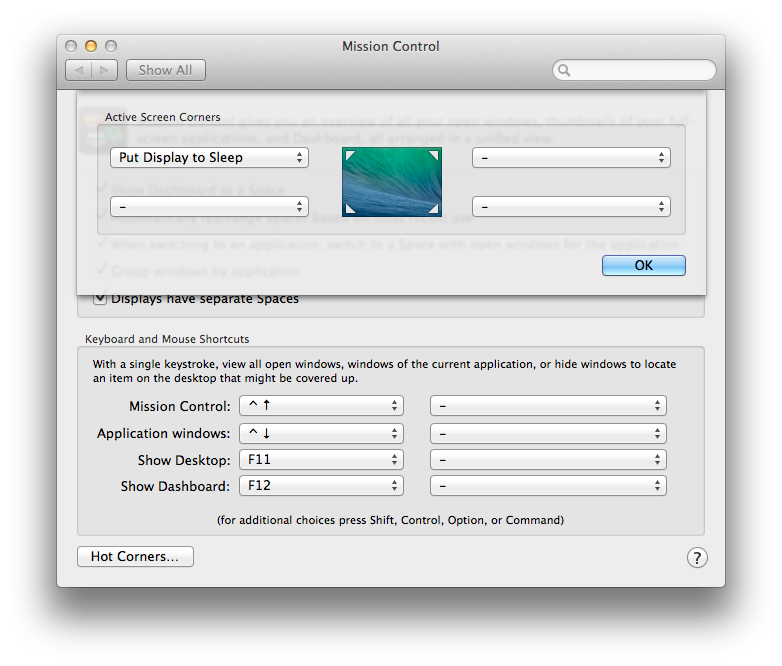Click the search magnifier icon
The image size is (782, 666).
(x=564, y=70)
